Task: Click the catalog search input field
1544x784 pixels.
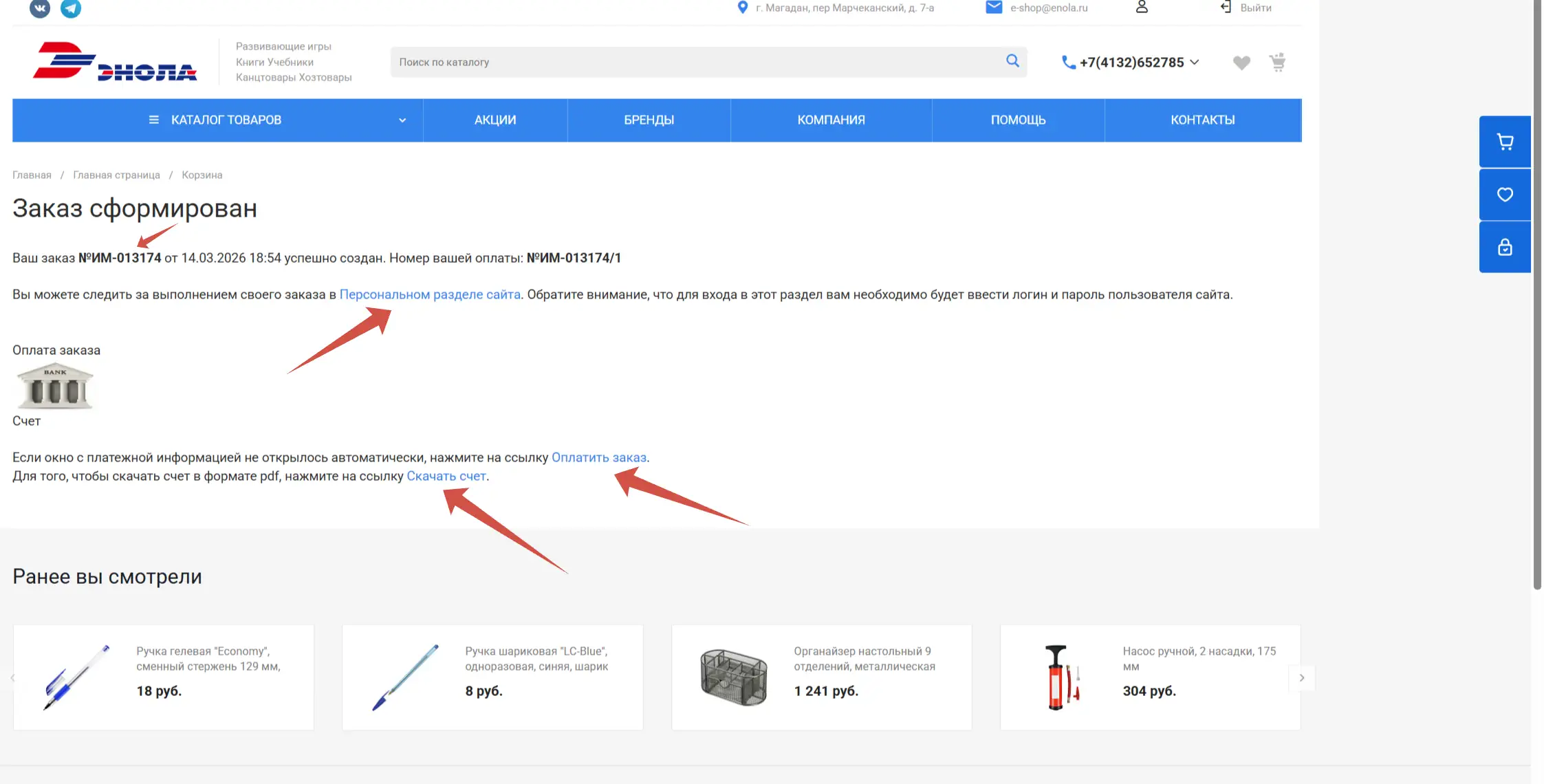Action: (x=695, y=62)
